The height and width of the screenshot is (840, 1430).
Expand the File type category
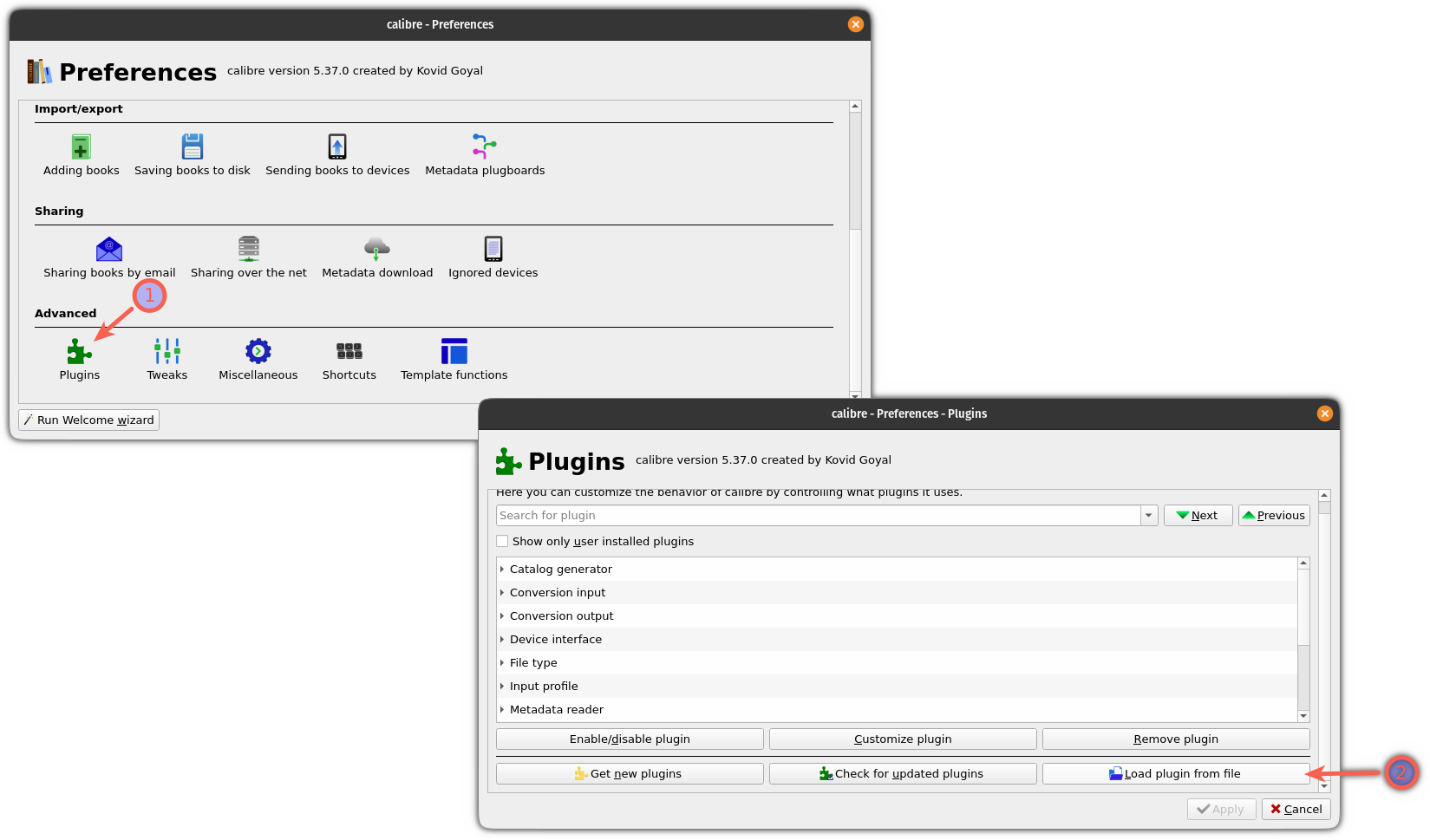pos(502,662)
